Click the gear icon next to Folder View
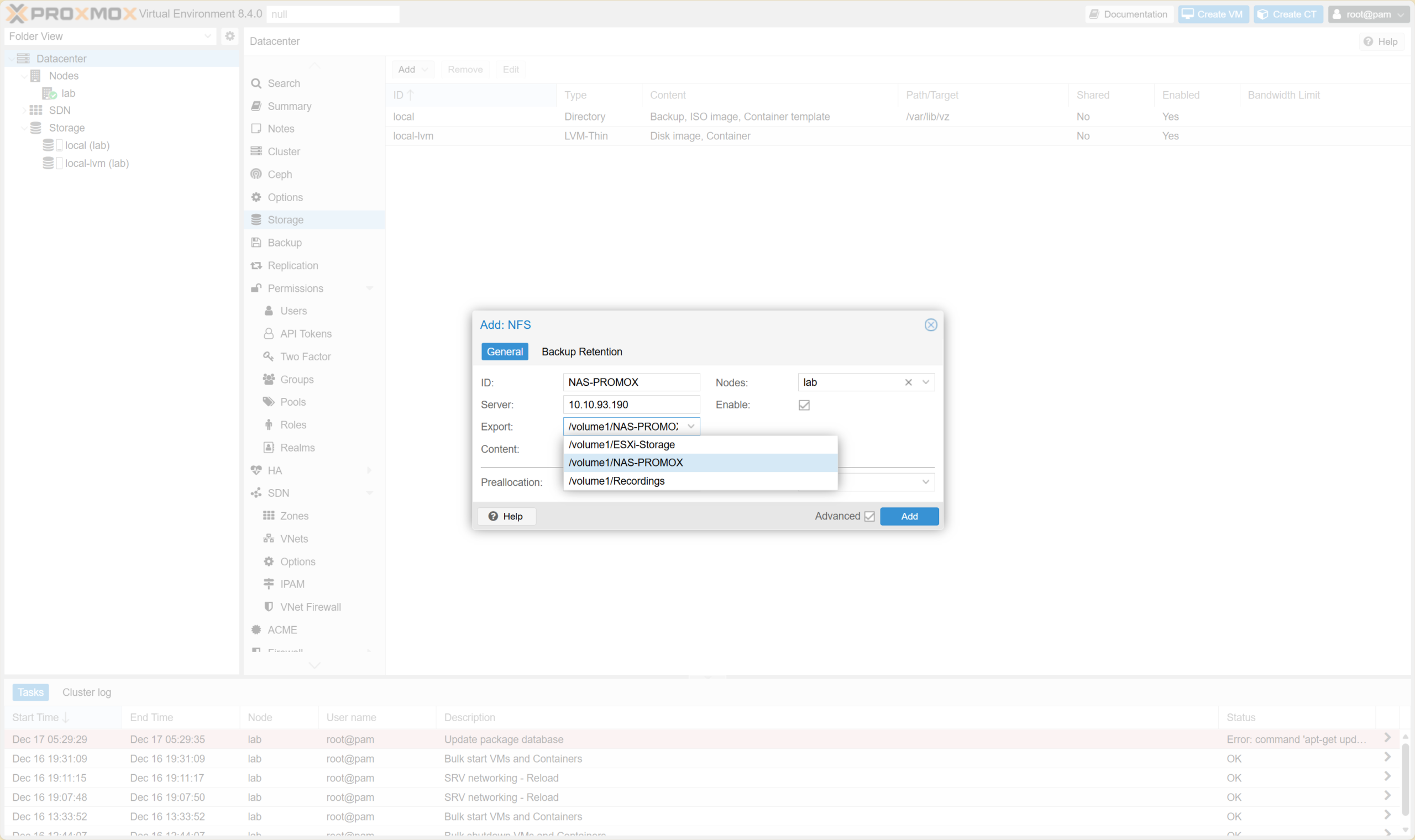 [230, 36]
